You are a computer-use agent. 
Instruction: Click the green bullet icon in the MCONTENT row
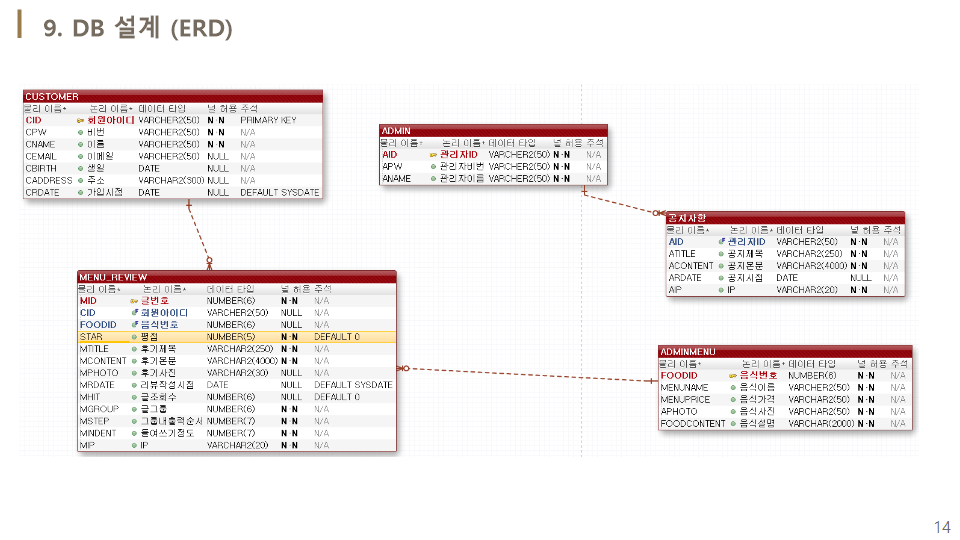134,361
